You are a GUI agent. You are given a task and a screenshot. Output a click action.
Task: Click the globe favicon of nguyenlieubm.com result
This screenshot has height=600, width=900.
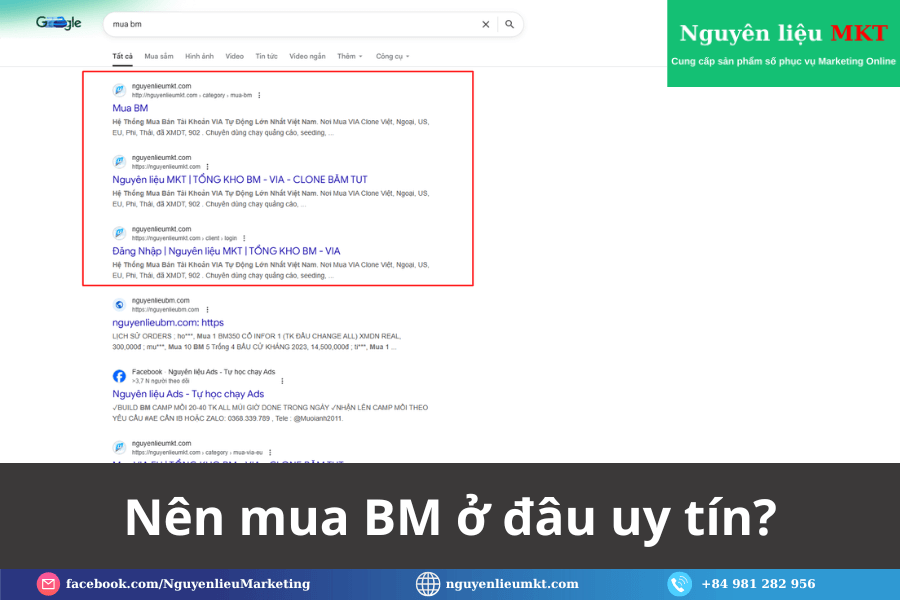tap(119, 304)
